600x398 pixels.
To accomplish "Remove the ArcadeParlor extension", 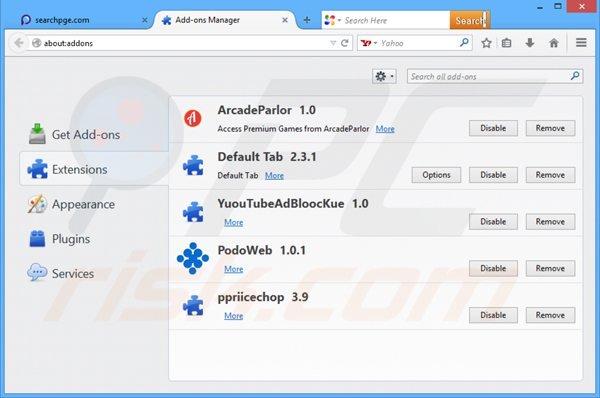I will [x=550, y=128].
